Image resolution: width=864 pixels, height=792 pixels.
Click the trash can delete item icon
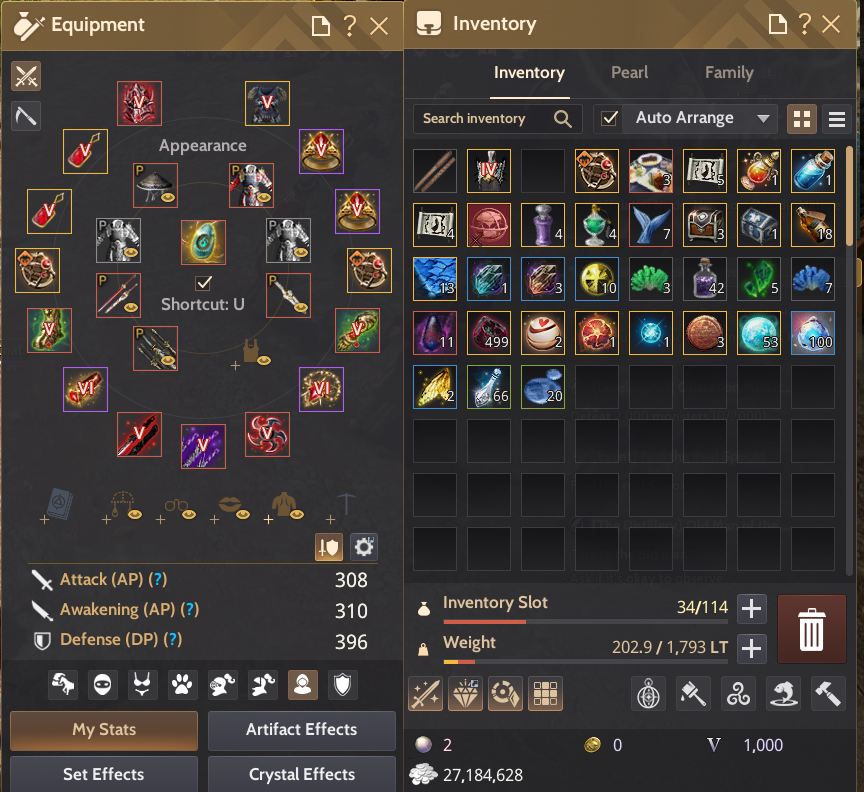click(812, 629)
